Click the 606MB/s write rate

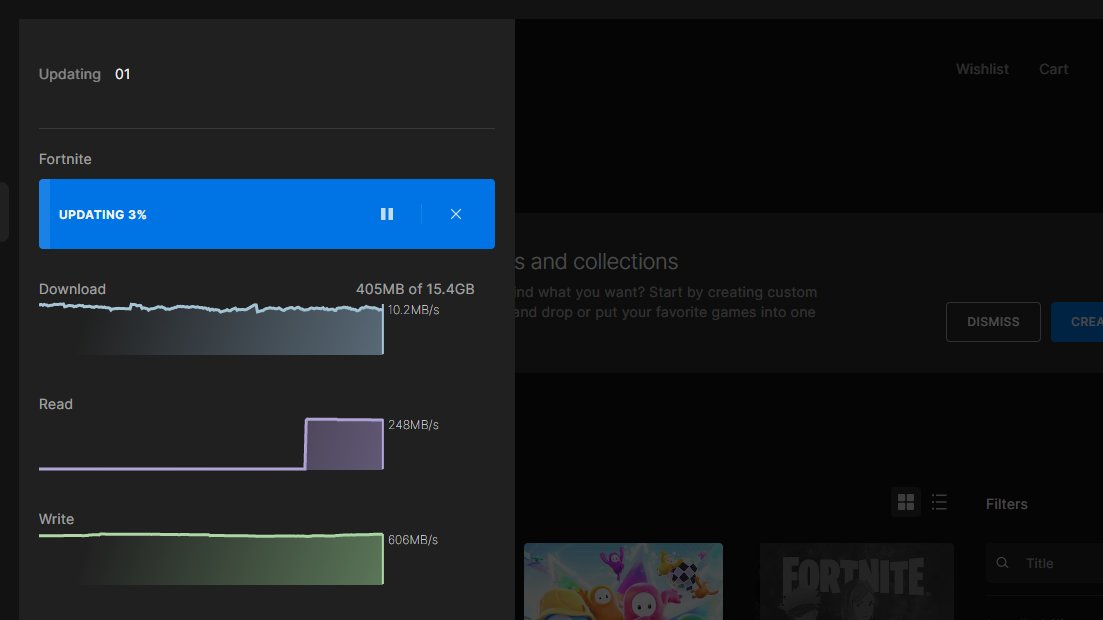[x=413, y=540]
